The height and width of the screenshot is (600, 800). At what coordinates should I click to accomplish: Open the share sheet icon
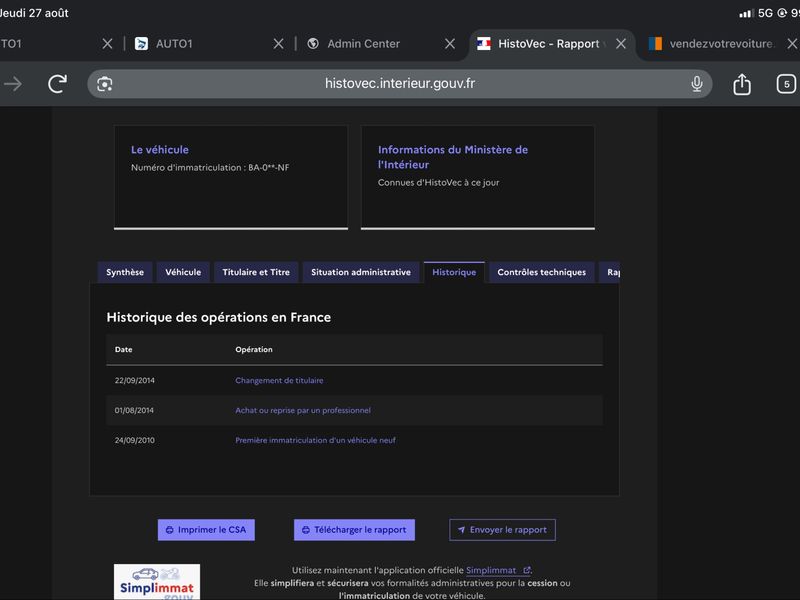[742, 84]
